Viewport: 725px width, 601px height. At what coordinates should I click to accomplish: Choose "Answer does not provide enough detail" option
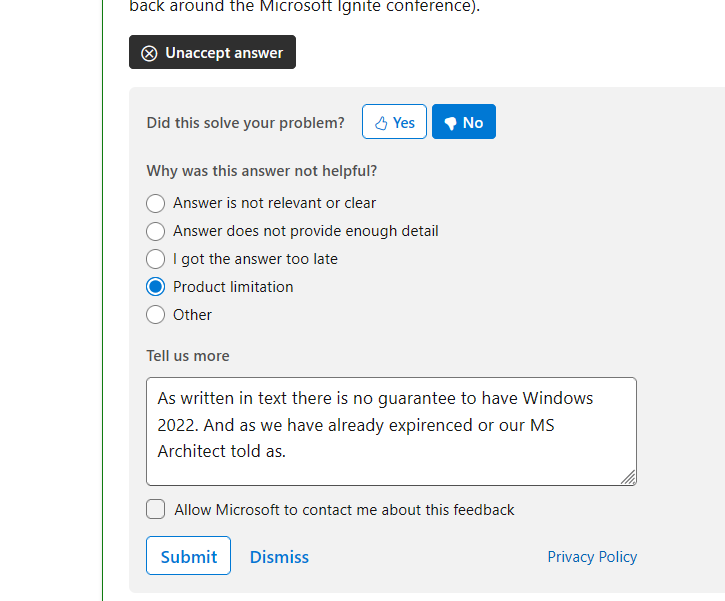coord(156,231)
